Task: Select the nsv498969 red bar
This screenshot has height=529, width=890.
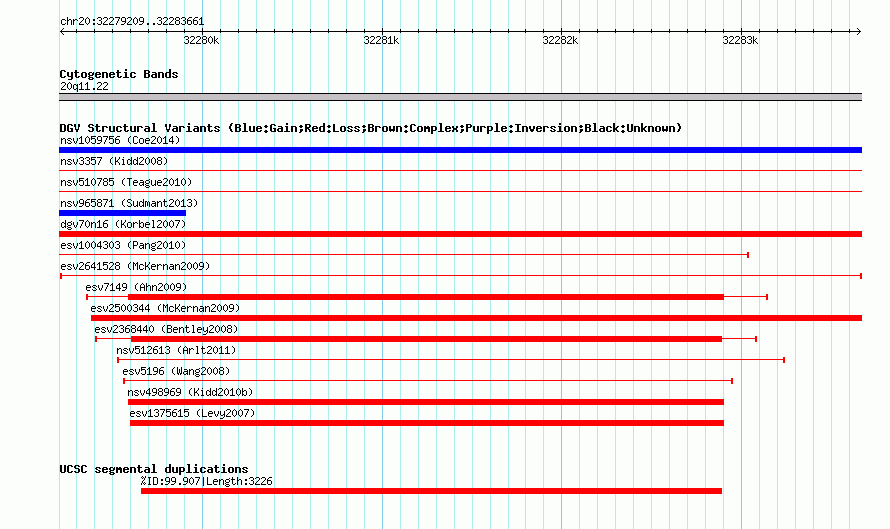Action: [x=426, y=402]
